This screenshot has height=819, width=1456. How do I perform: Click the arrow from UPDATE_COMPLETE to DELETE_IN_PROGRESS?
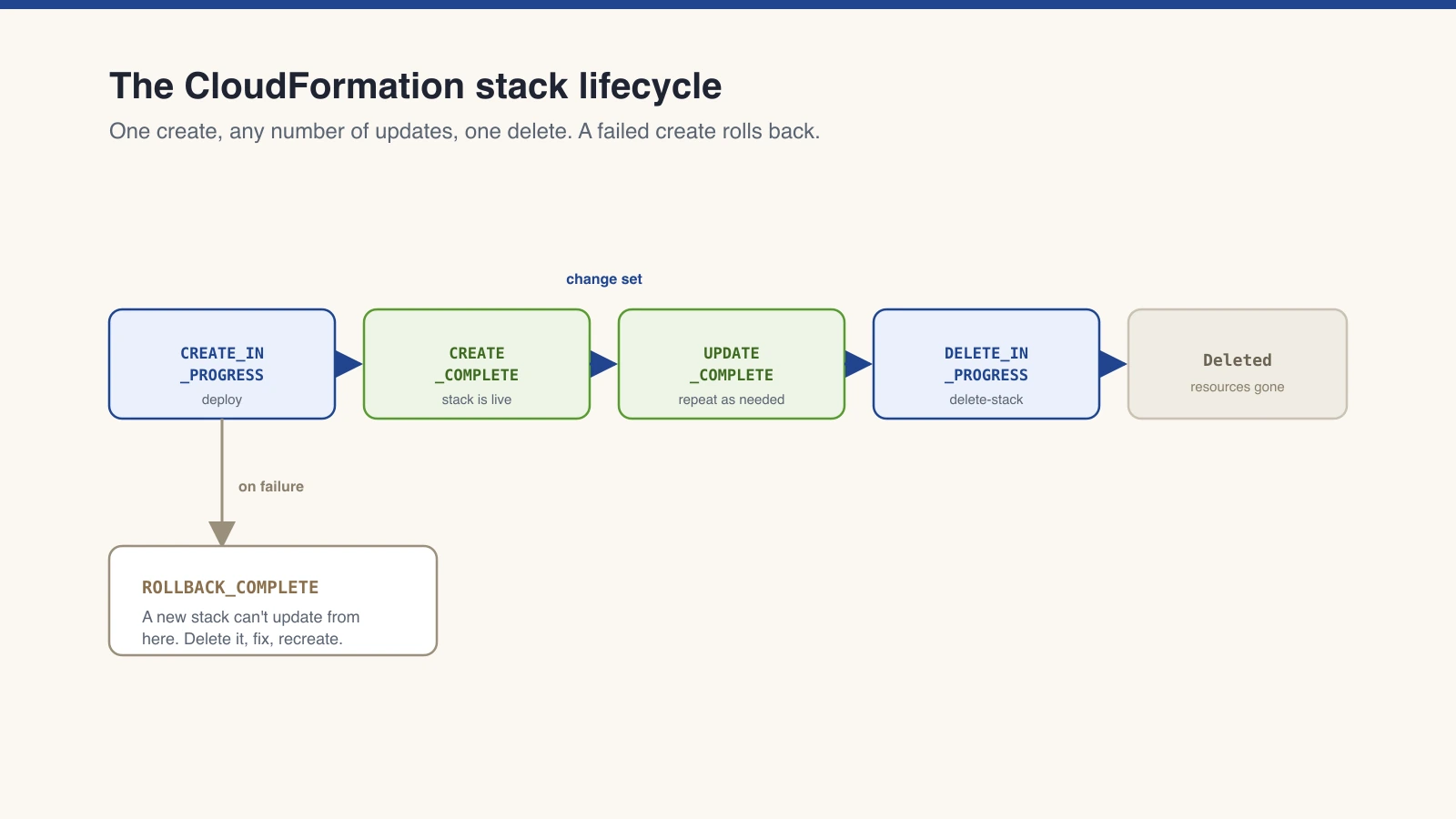[859, 364]
